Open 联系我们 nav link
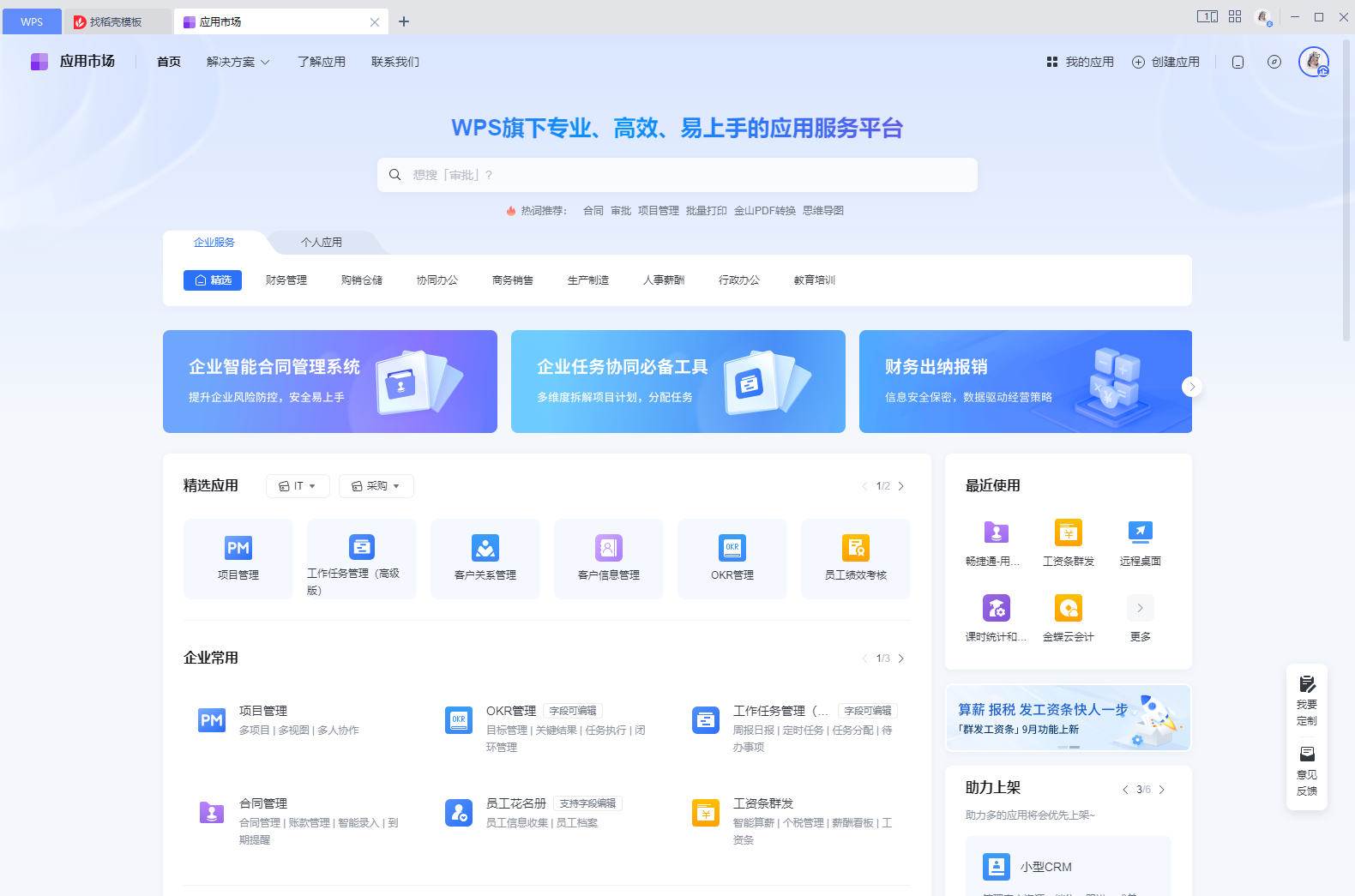The height and width of the screenshot is (896, 1355). pyautogui.click(x=395, y=62)
